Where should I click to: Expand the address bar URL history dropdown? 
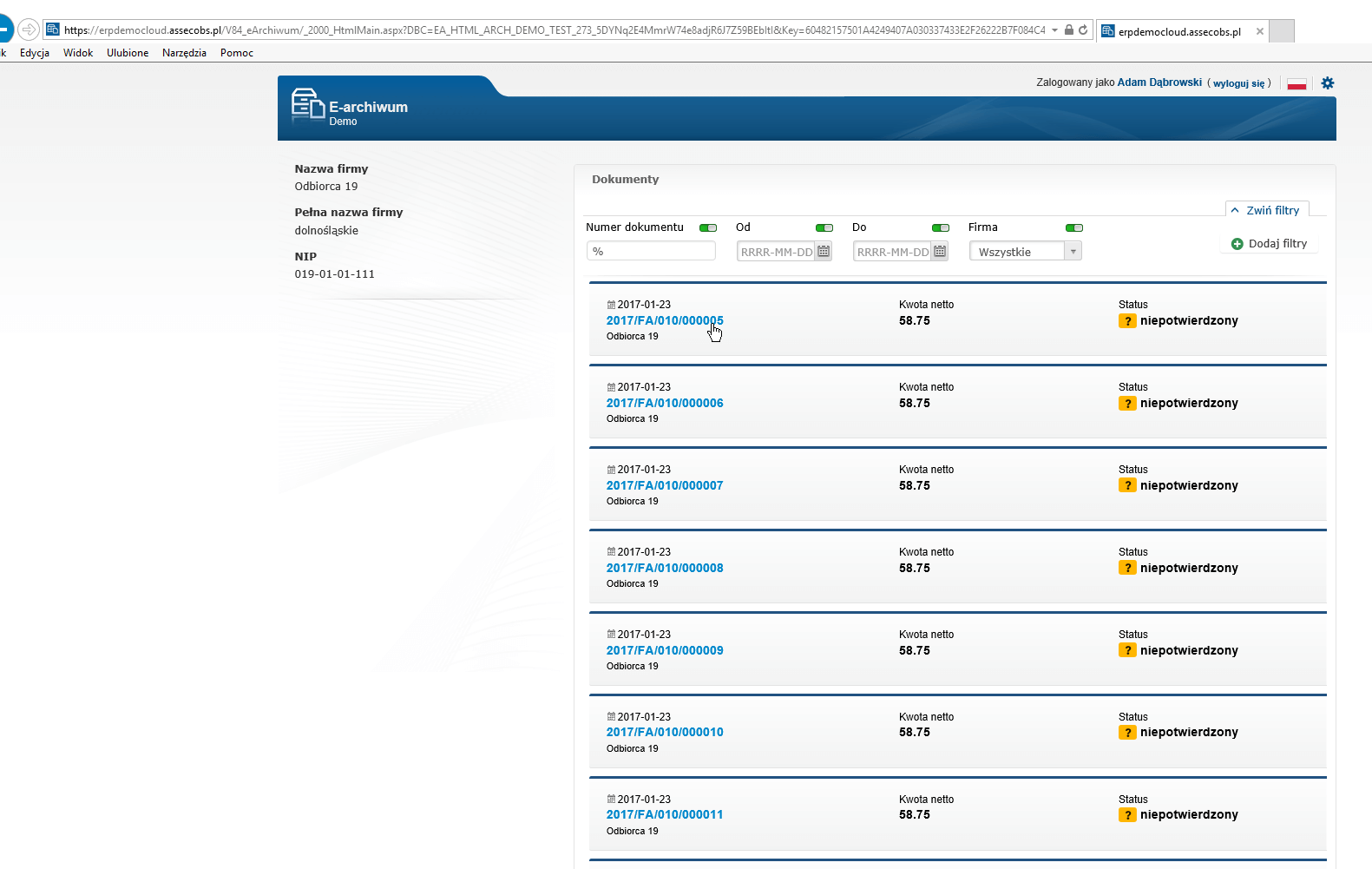[x=1055, y=30]
